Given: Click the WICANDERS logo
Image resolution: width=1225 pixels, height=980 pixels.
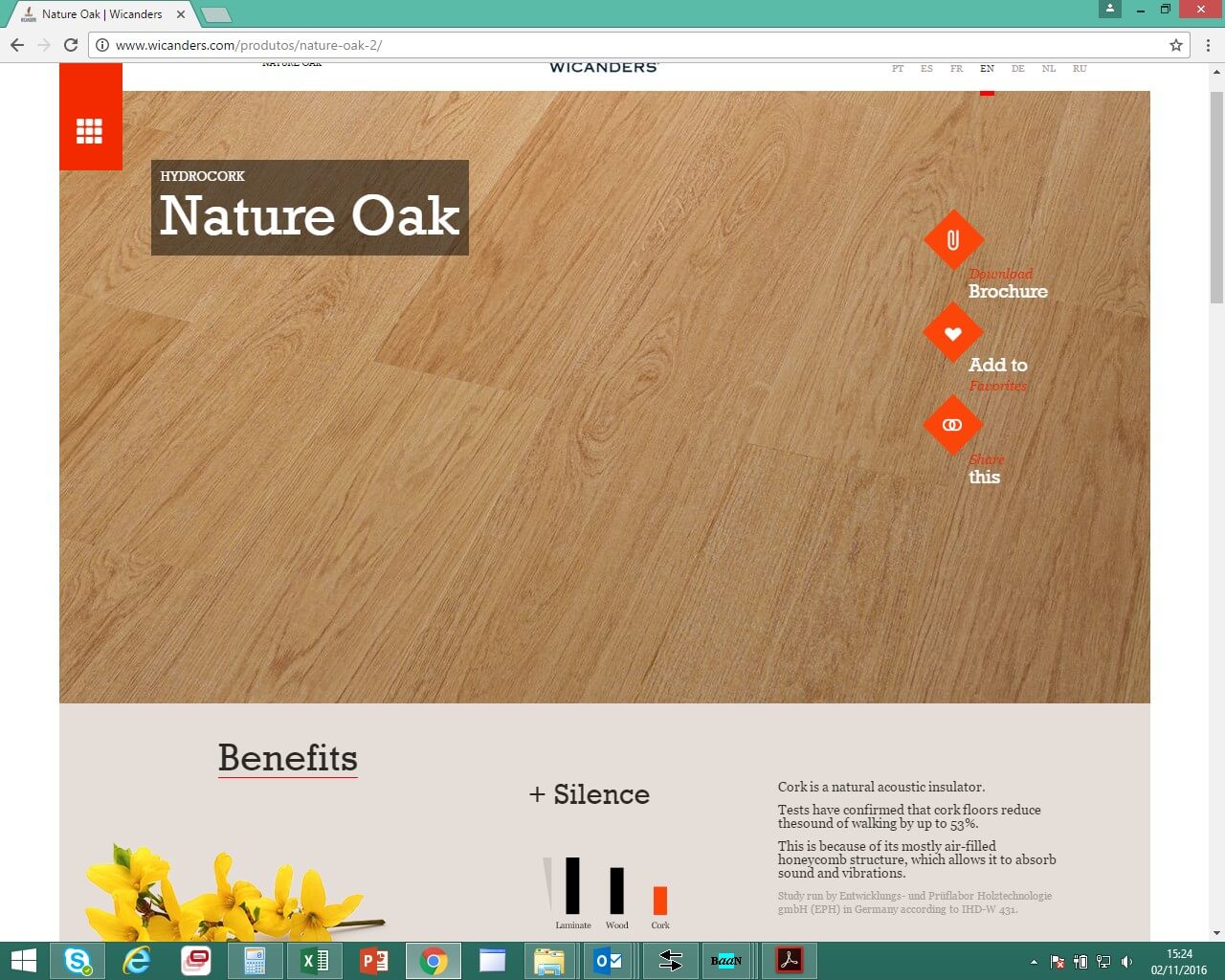Looking at the screenshot, I should coord(604,68).
